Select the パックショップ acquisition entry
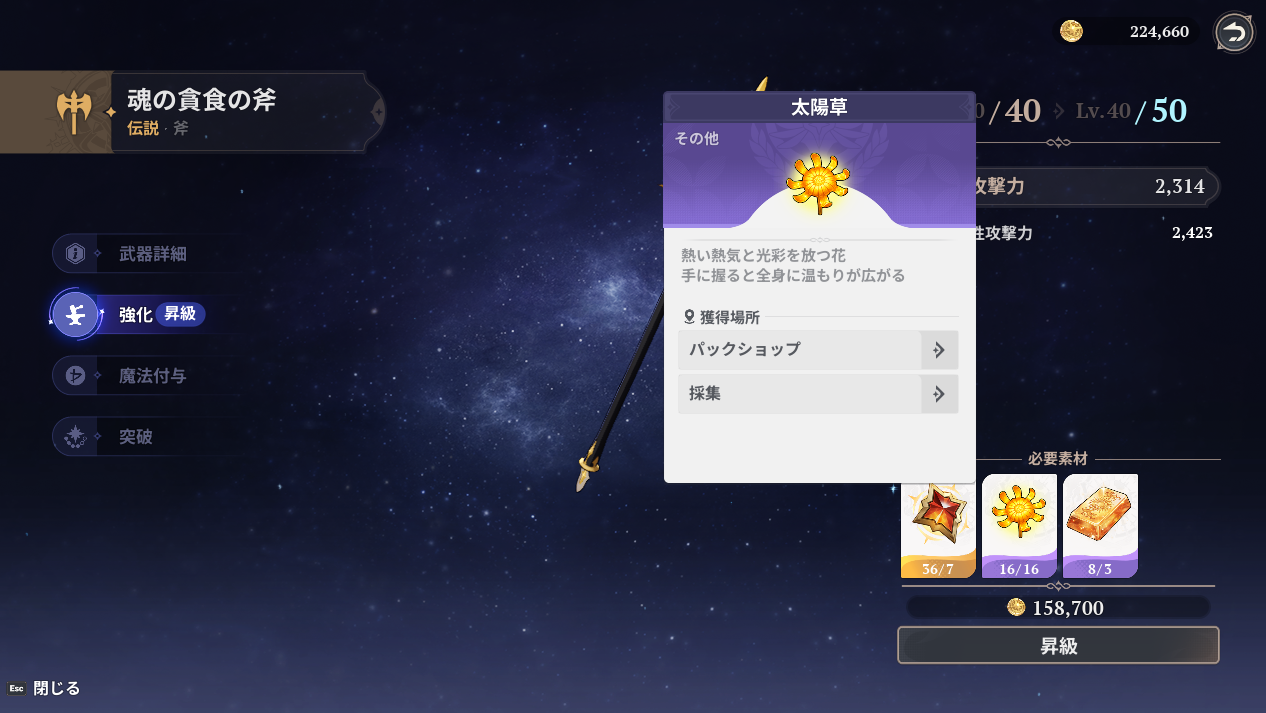The width and height of the screenshot is (1266, 713). (x=818, y=350)
